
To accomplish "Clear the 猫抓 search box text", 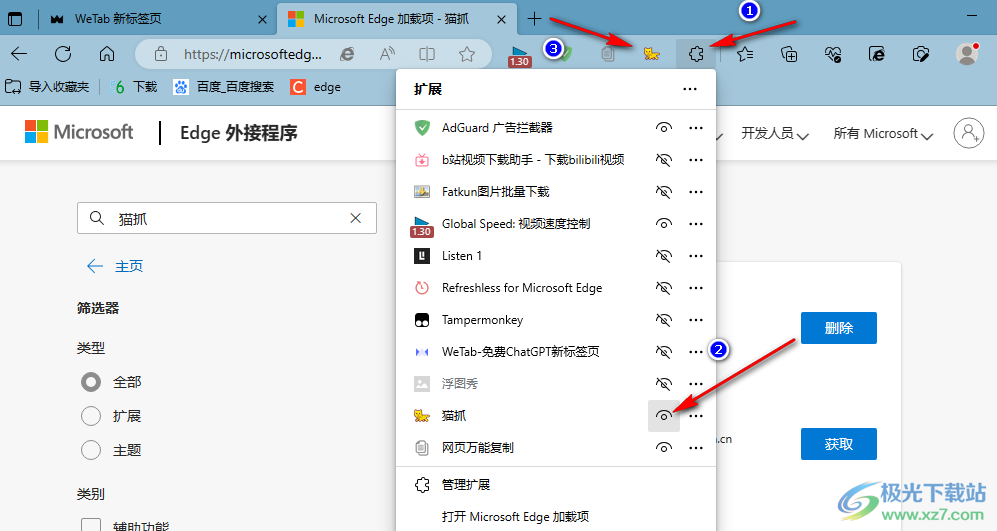I will [355, 218].
